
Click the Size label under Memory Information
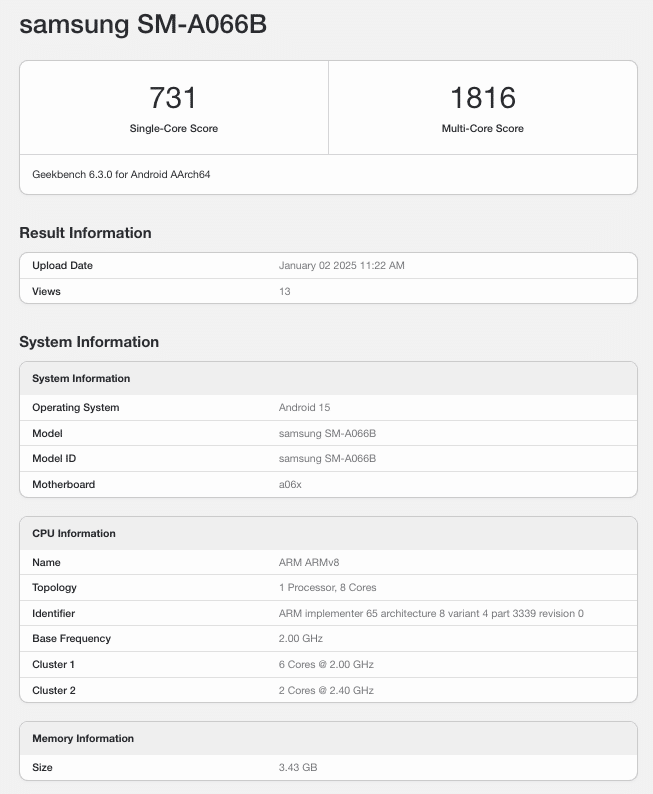tap(42, 767)
